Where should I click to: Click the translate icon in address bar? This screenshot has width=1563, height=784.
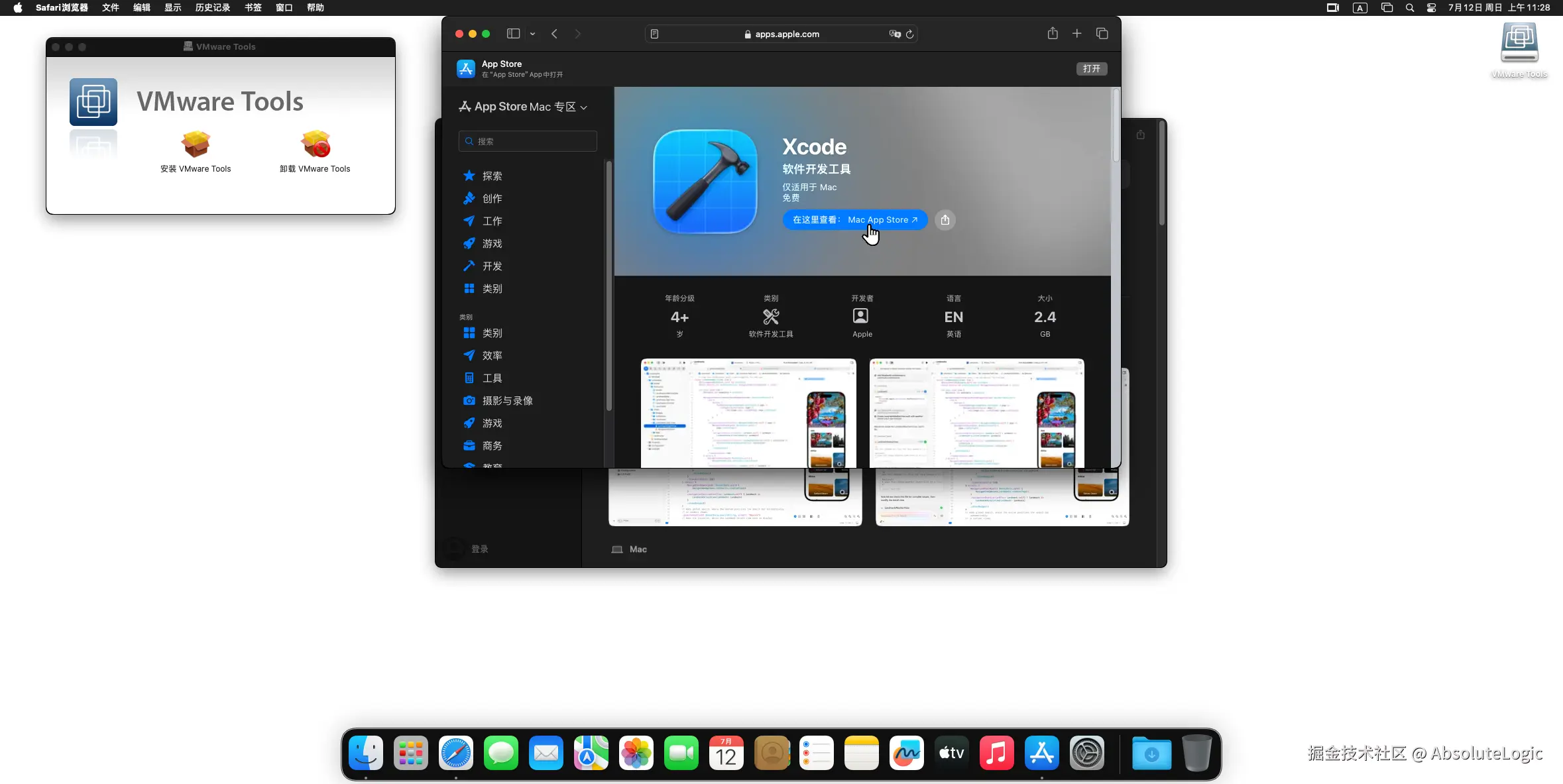pyautogui.click(x=894, y=34)
